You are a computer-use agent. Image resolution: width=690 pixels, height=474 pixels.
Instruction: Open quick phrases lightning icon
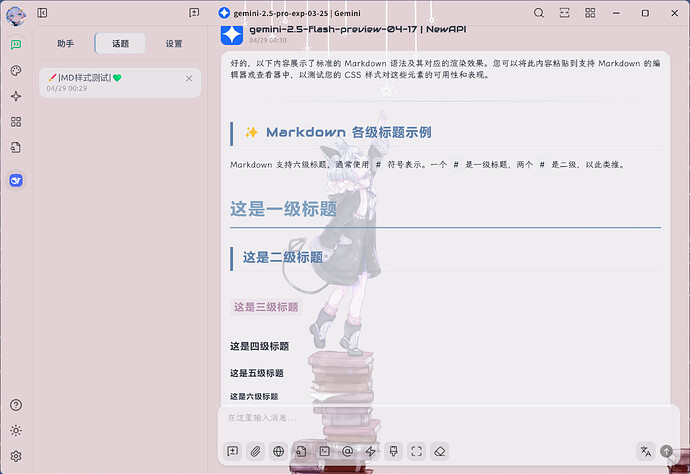(x=371, y=451)
